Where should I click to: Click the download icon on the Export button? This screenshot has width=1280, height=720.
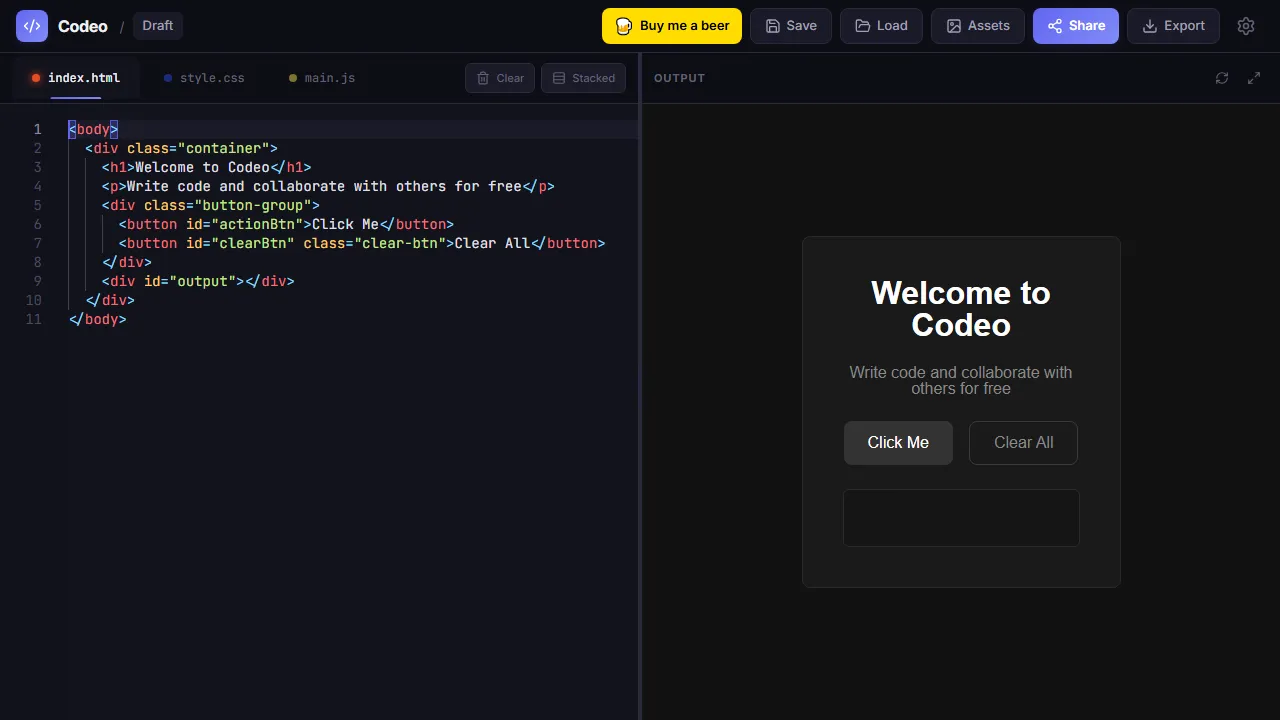(x=1150, y=25)
